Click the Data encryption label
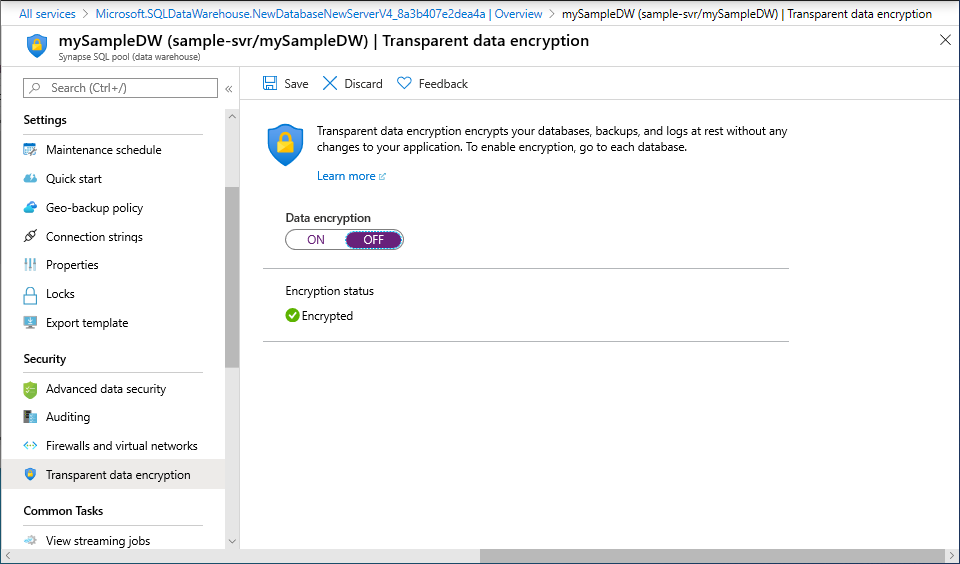 [x=328, y=218]
